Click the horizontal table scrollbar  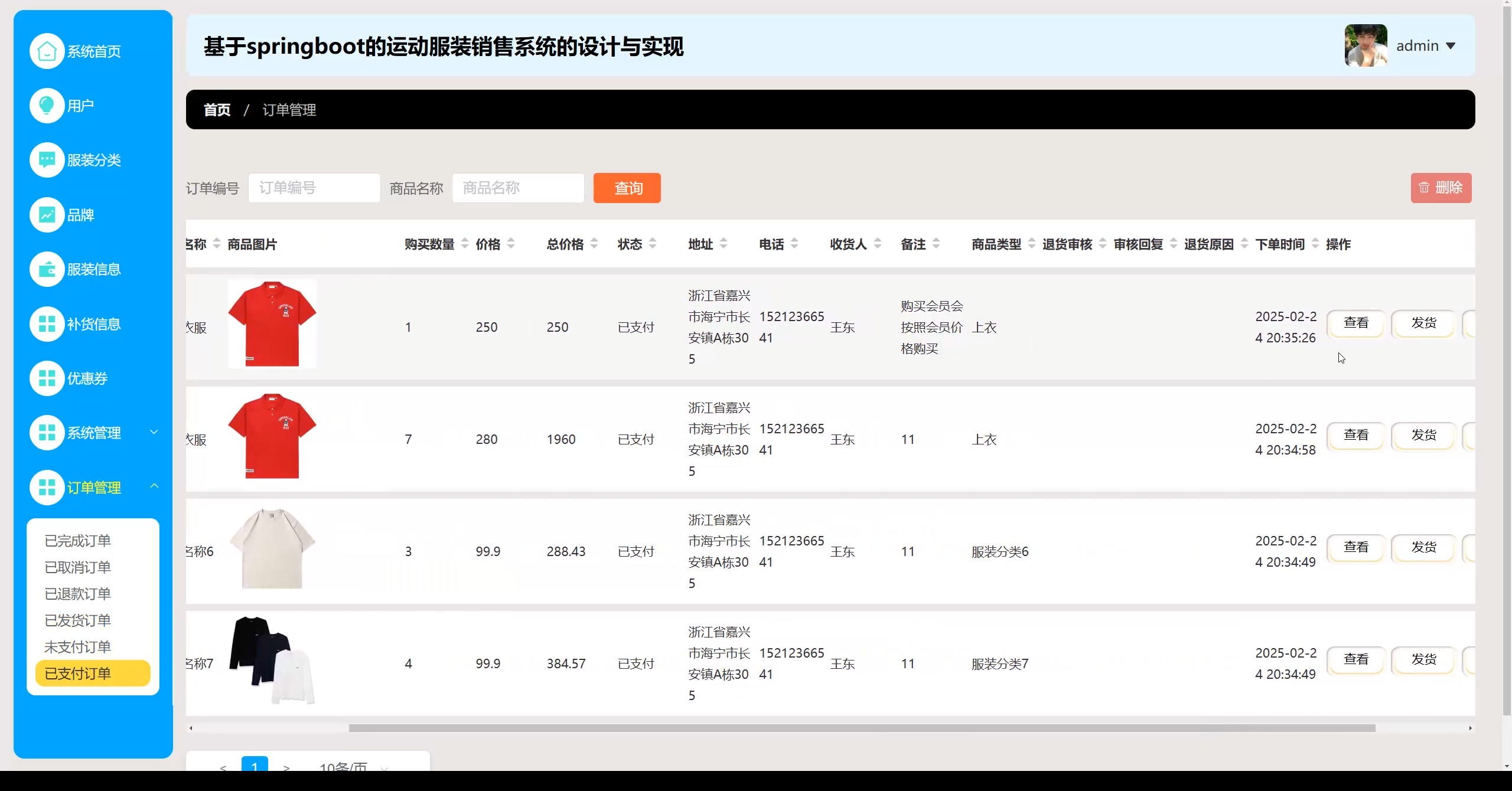[x=862, y=728]
